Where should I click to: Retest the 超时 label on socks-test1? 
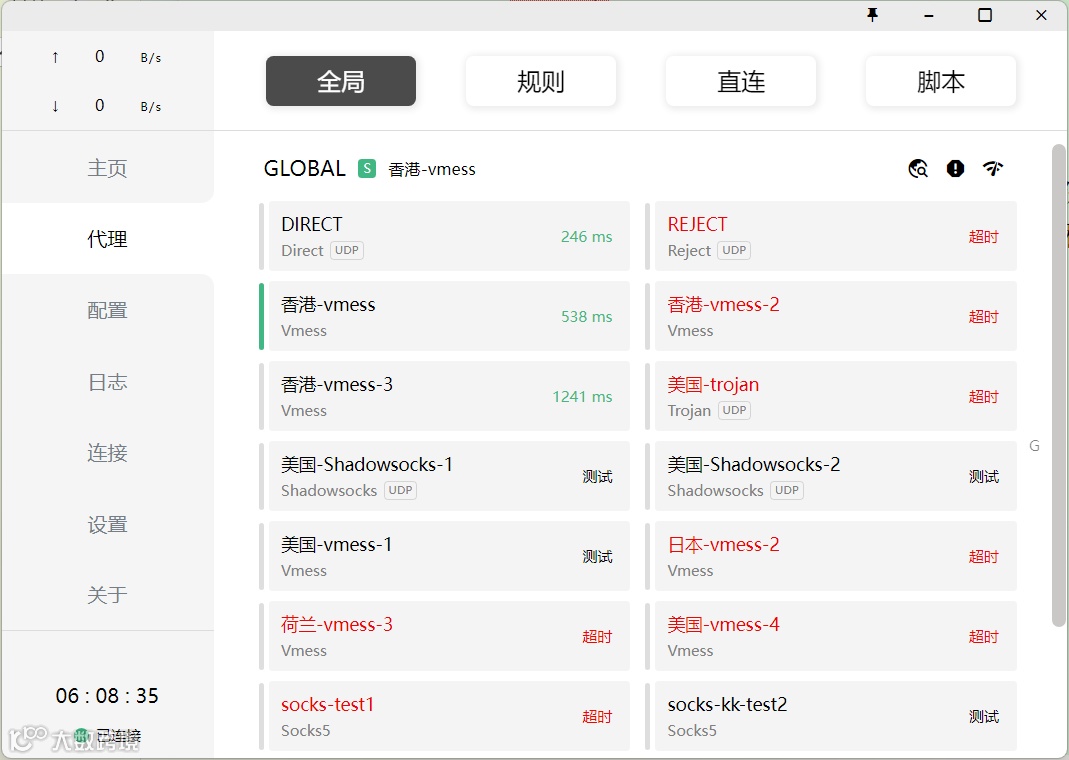tap(597, 716)
